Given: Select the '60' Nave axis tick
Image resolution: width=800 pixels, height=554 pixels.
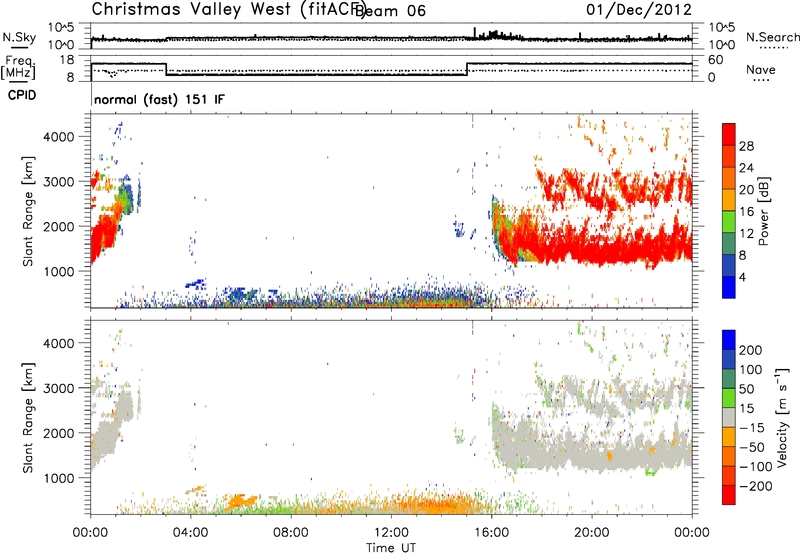Looking at the screenshot, I should point(716,60).
